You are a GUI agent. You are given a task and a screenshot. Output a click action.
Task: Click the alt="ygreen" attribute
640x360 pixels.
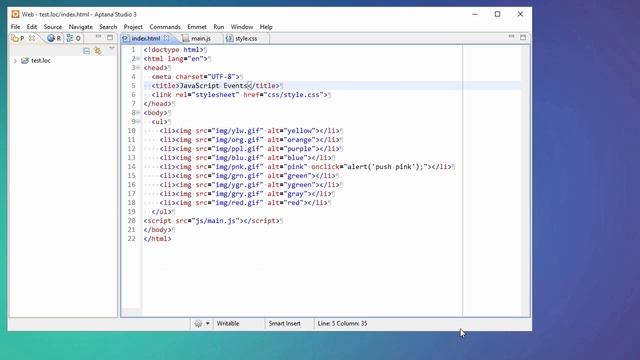(291, 184)
